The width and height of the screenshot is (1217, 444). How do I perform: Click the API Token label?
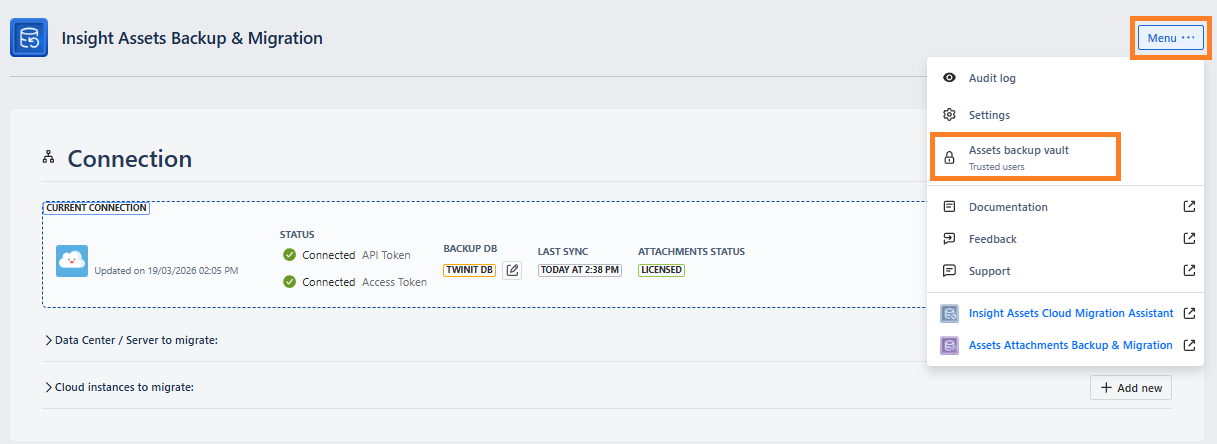point(386,255)
